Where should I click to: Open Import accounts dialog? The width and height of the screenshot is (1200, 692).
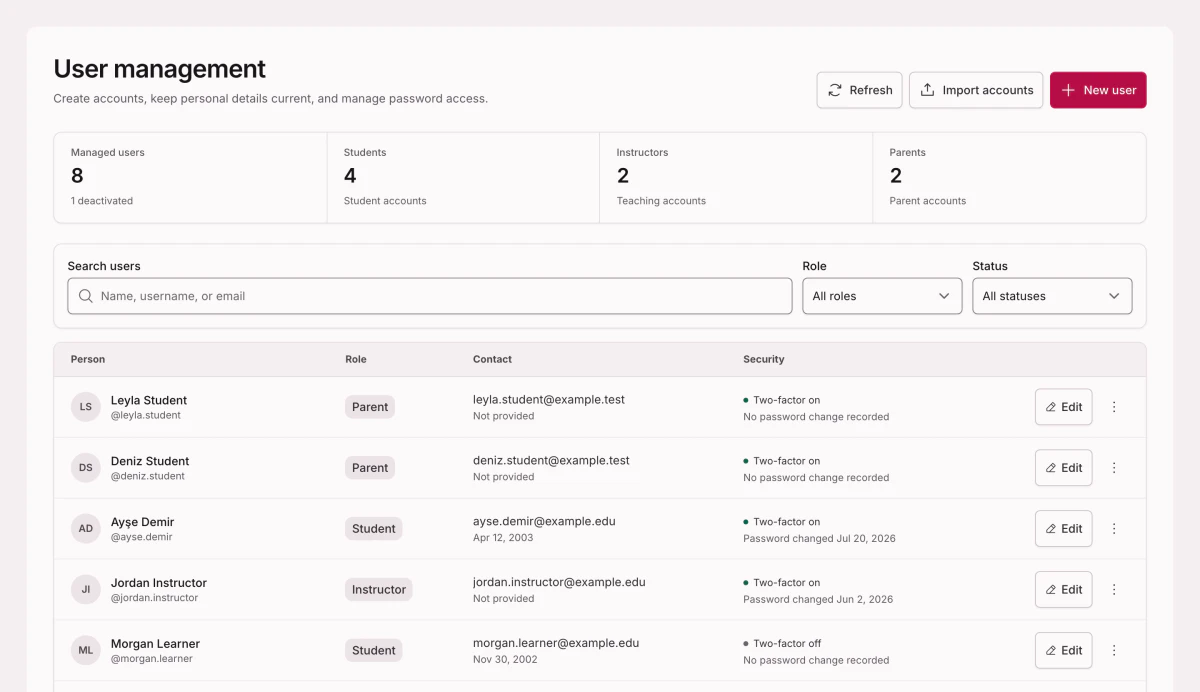(976, 90)
